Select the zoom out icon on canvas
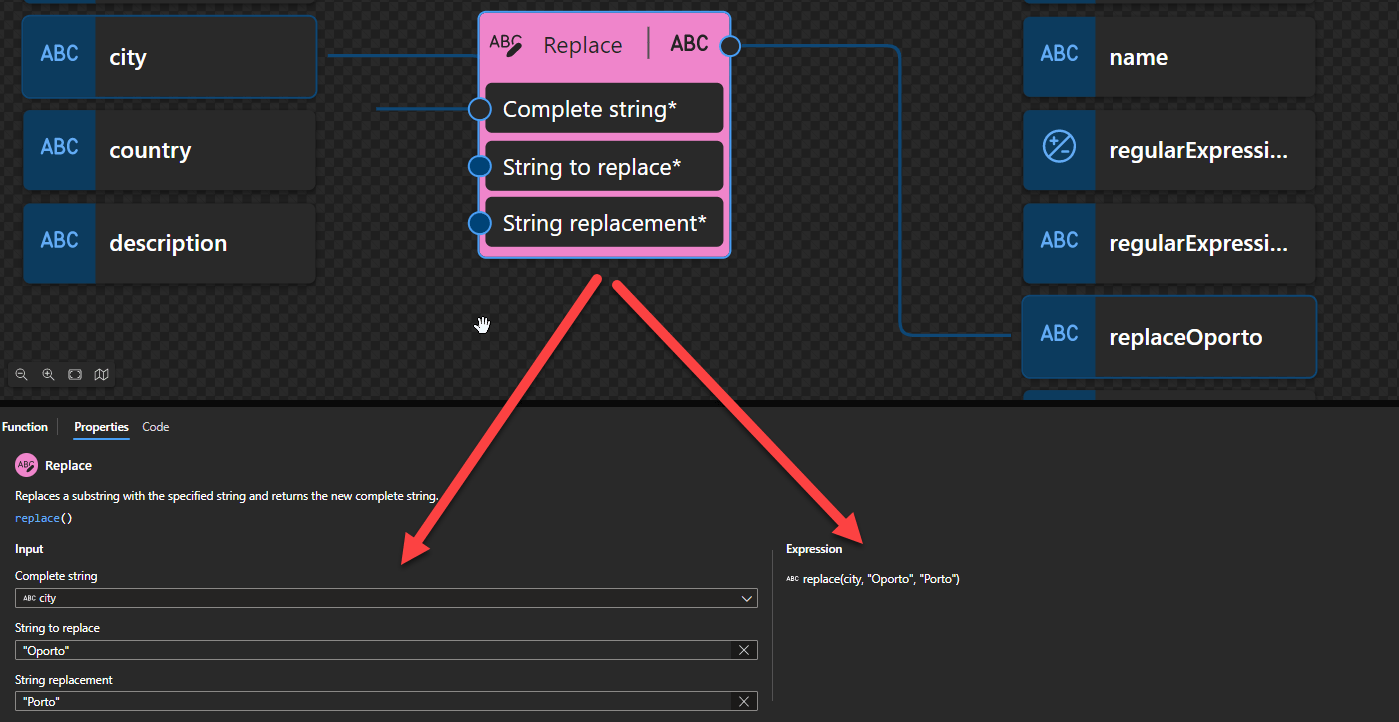This screenshot has width=1399, height=722. pos(21,374)
